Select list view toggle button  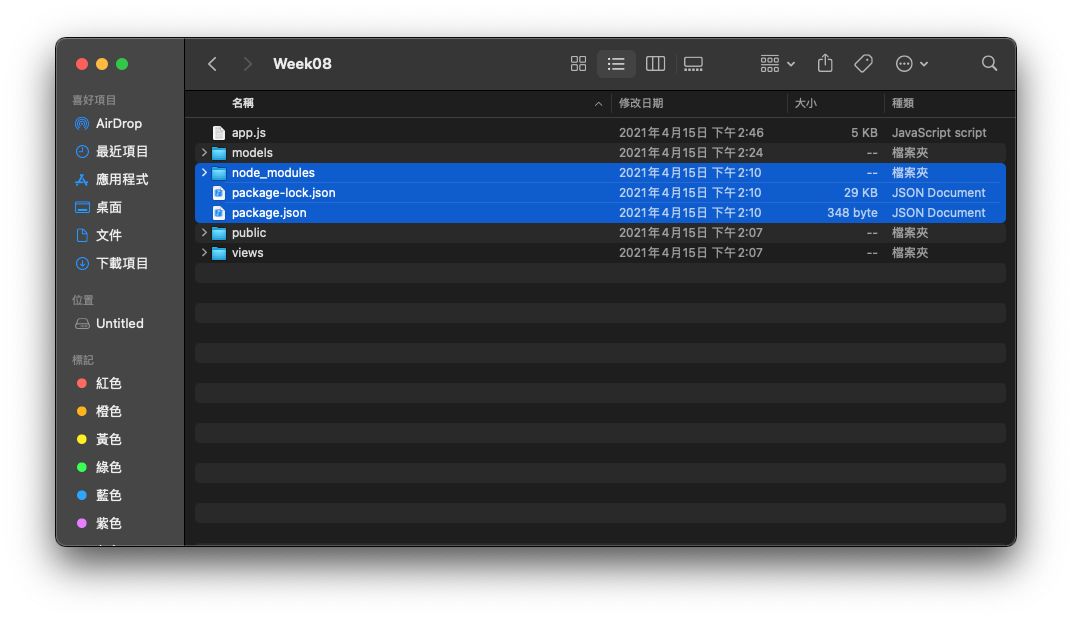616,64
